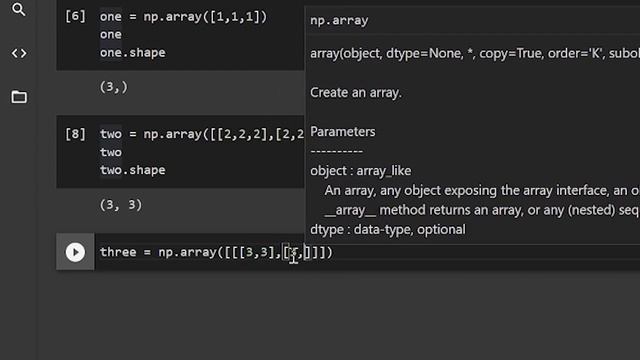640x360 pixels.
Task: Click 'Create an array.' description text
Action: pyautogui.click(x=356, y=93)
